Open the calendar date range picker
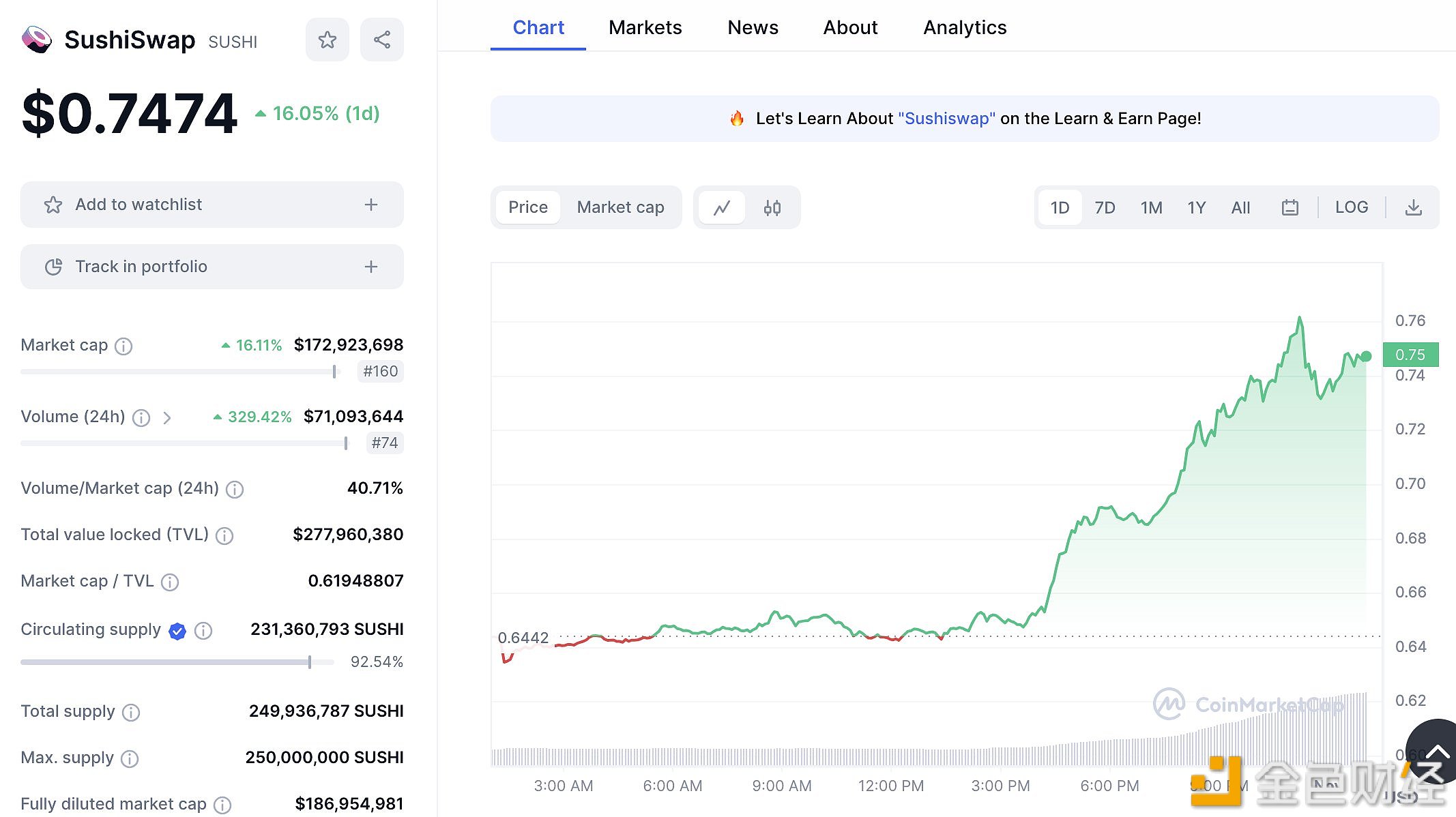1456x817 pixels. (1290, 207)
